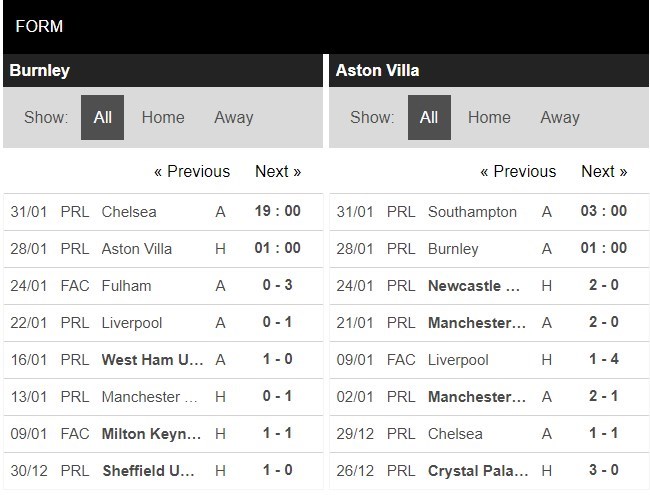
Task: Switch Aston Villa form to Home matches
Action: click(x=489, y=117)
